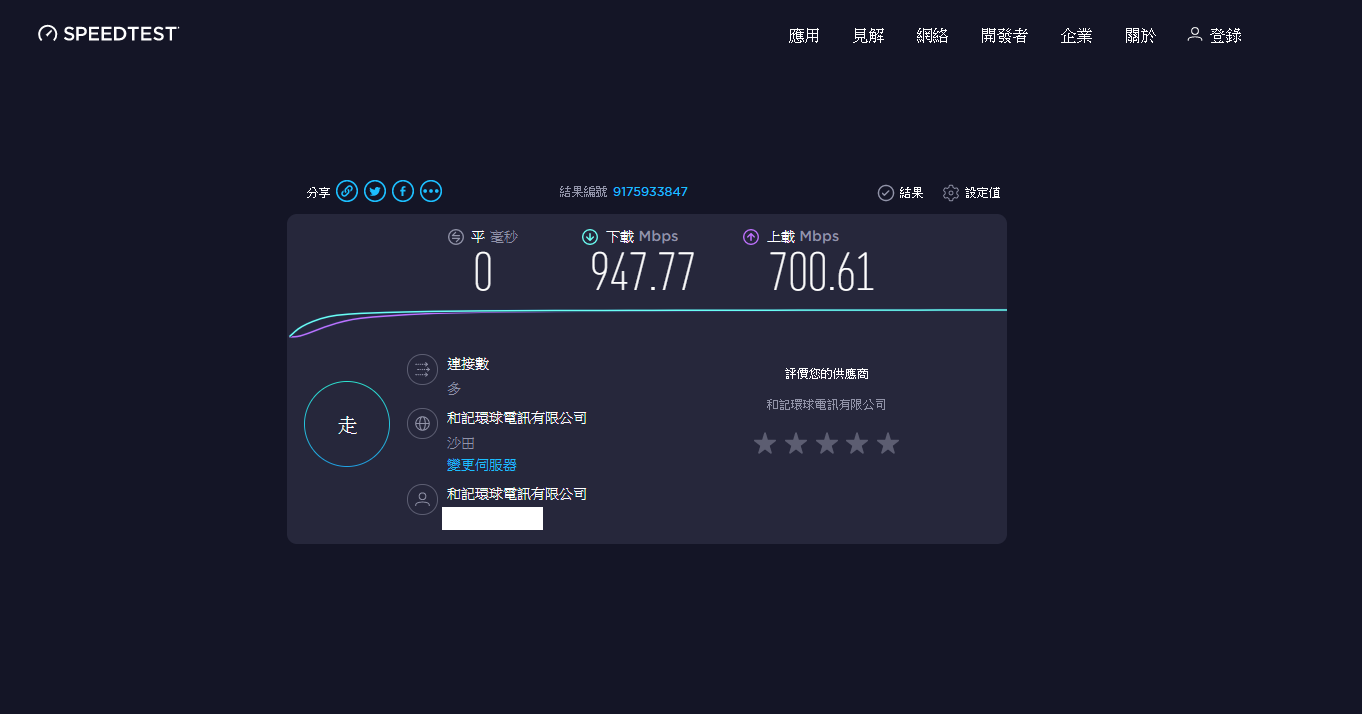The height and width of the screenshot is (714, 1362).
Task: Open the 見解 menu
Action: click(868, 36)
